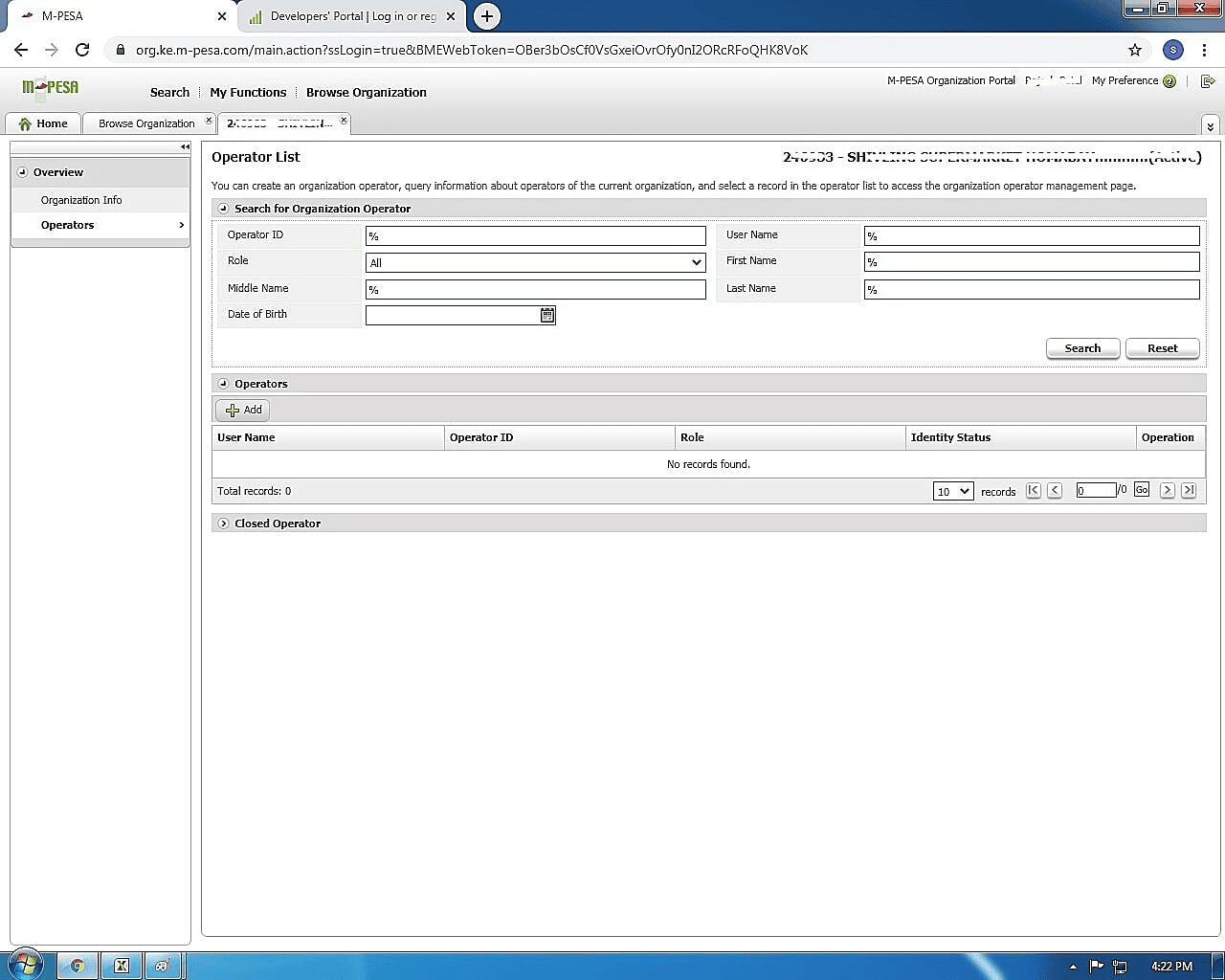Open the Chrome three-dot menu
This screenshot has width=1225, height=980.
1204,50
